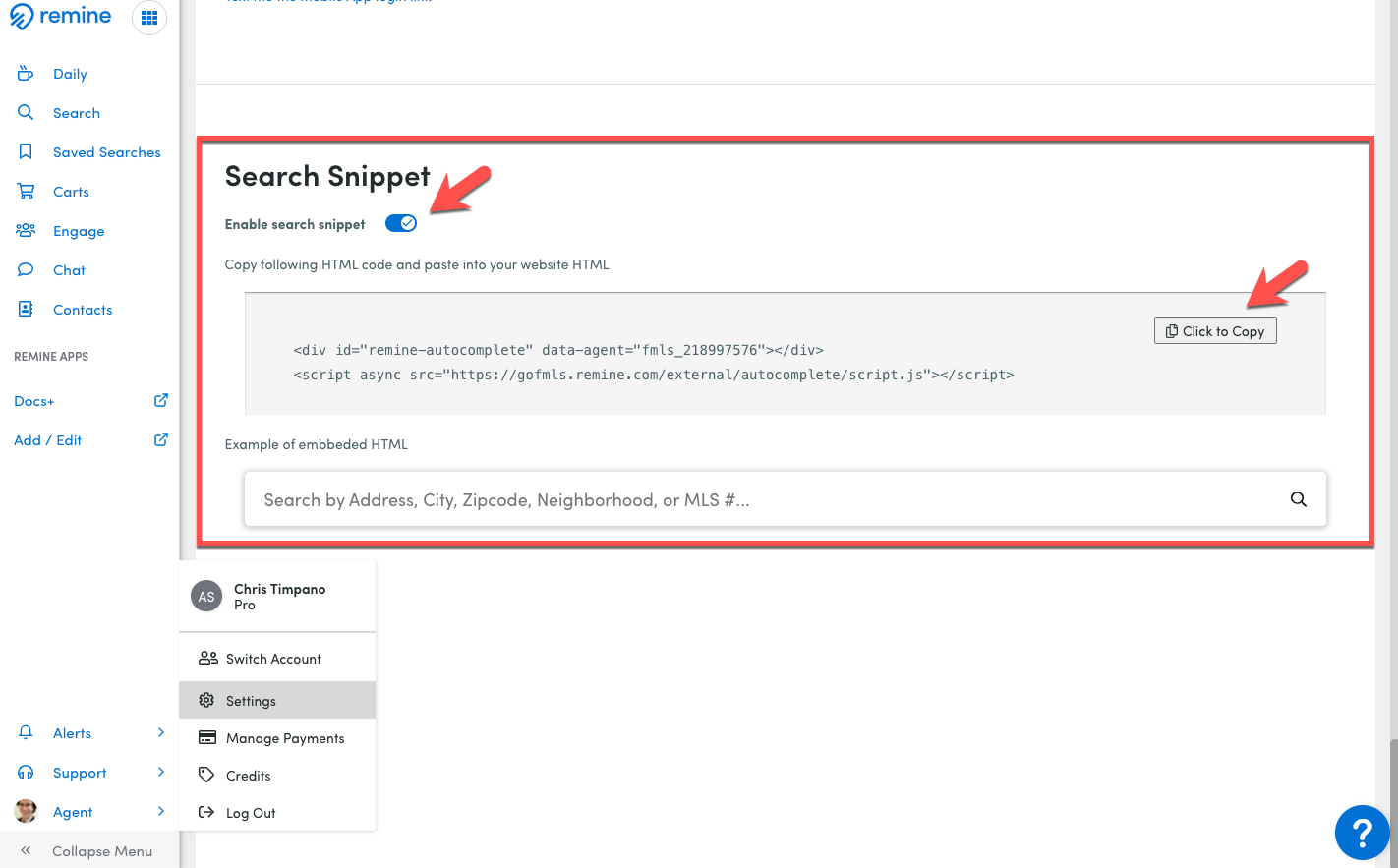Click the Chris Timpano name label
Viewport: 1398px width, 868px height.
coord(279,589)
